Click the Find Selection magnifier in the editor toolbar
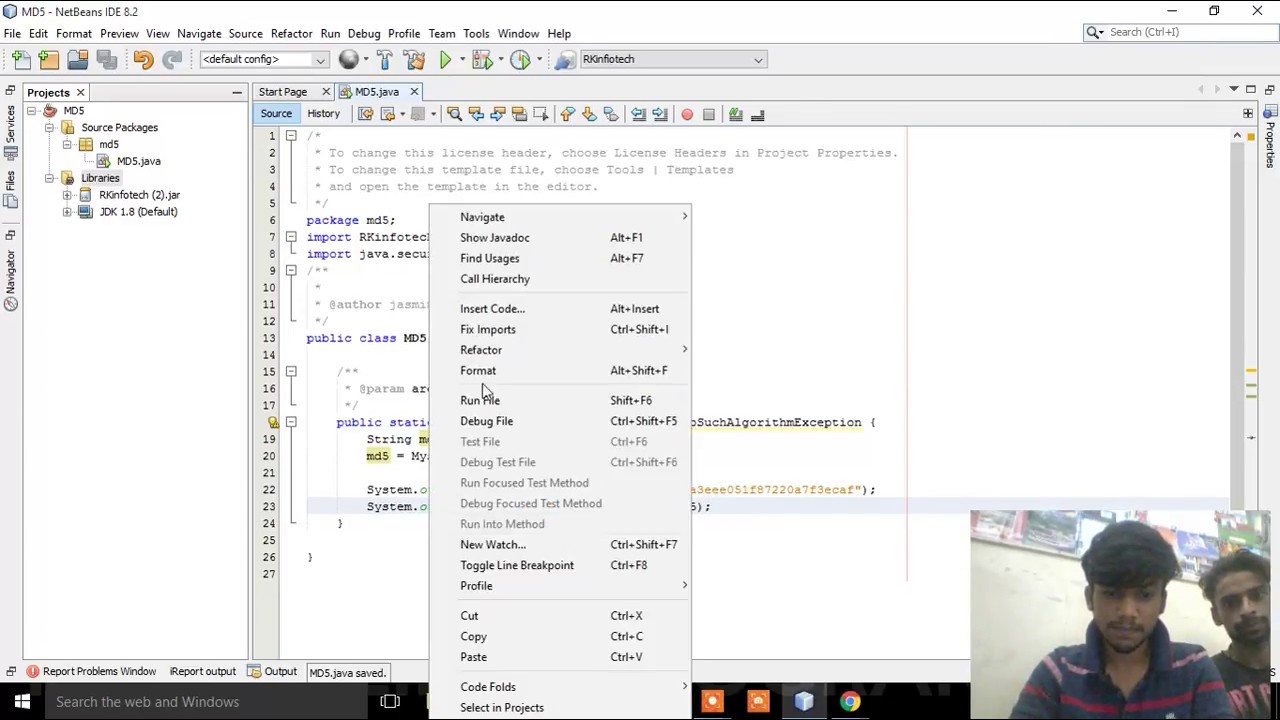This screenshot has width=1280, height=720. [454, 114]
